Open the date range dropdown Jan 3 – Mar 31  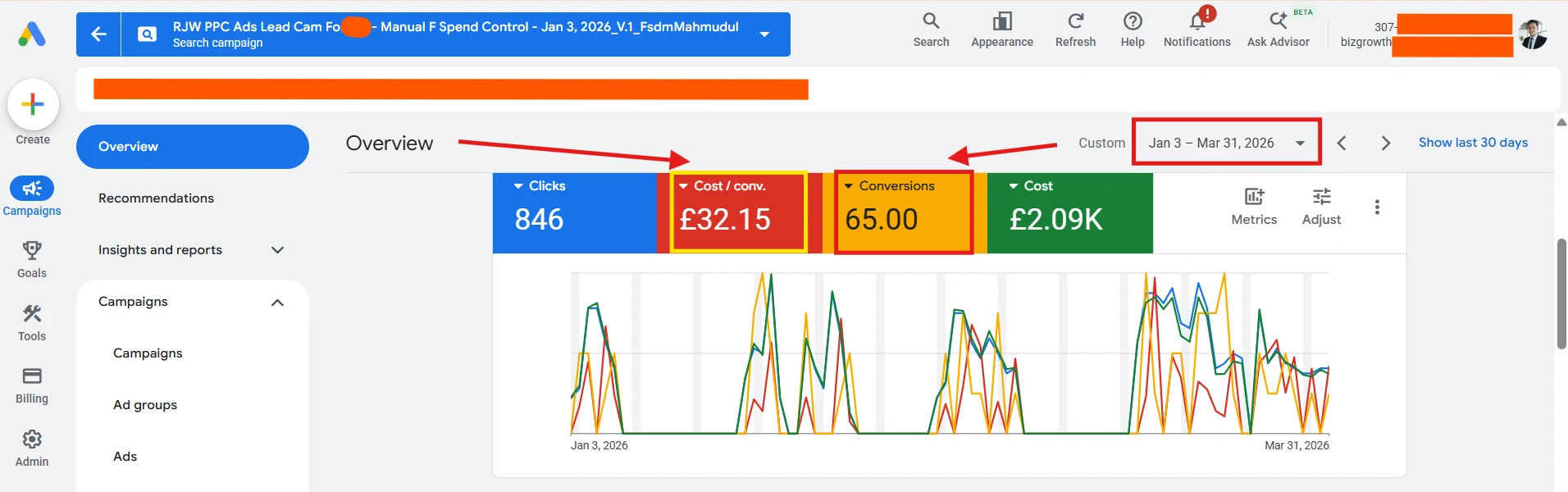click(x=1226, y=143)
